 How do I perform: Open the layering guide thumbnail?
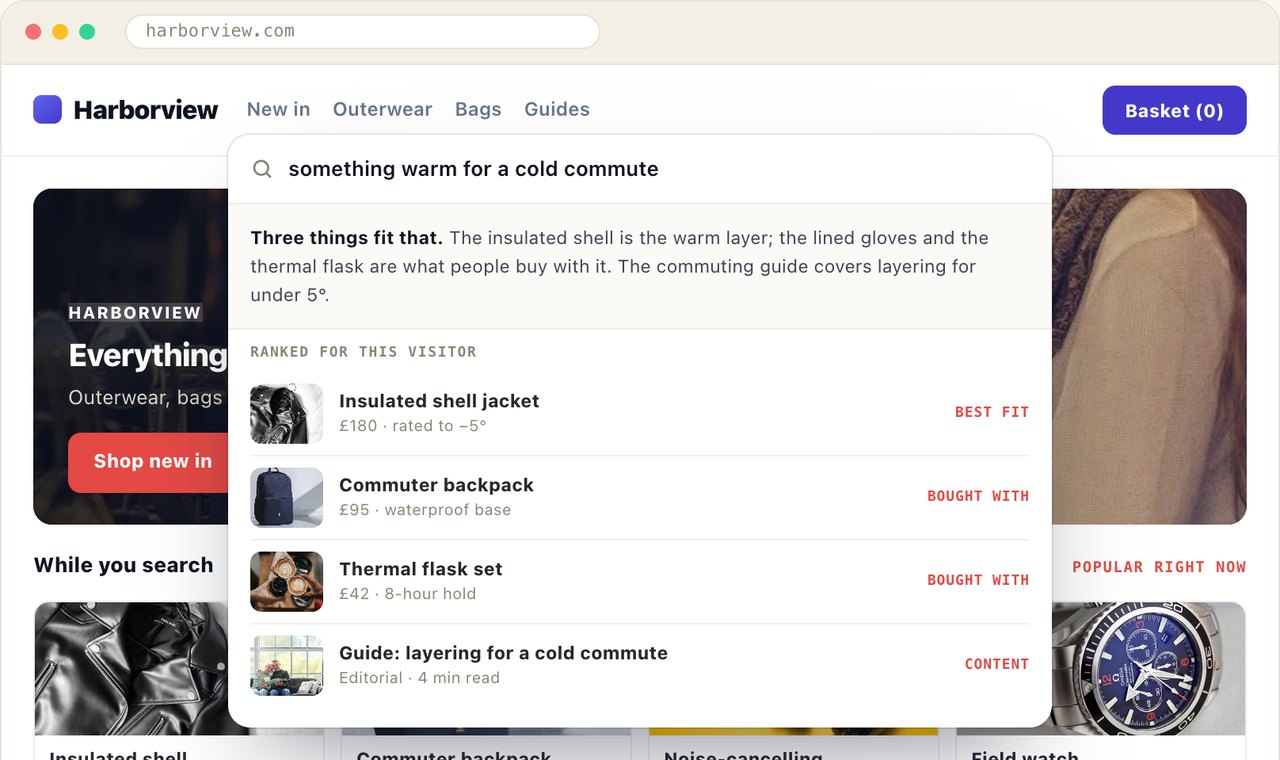click(x=286, y=665)
